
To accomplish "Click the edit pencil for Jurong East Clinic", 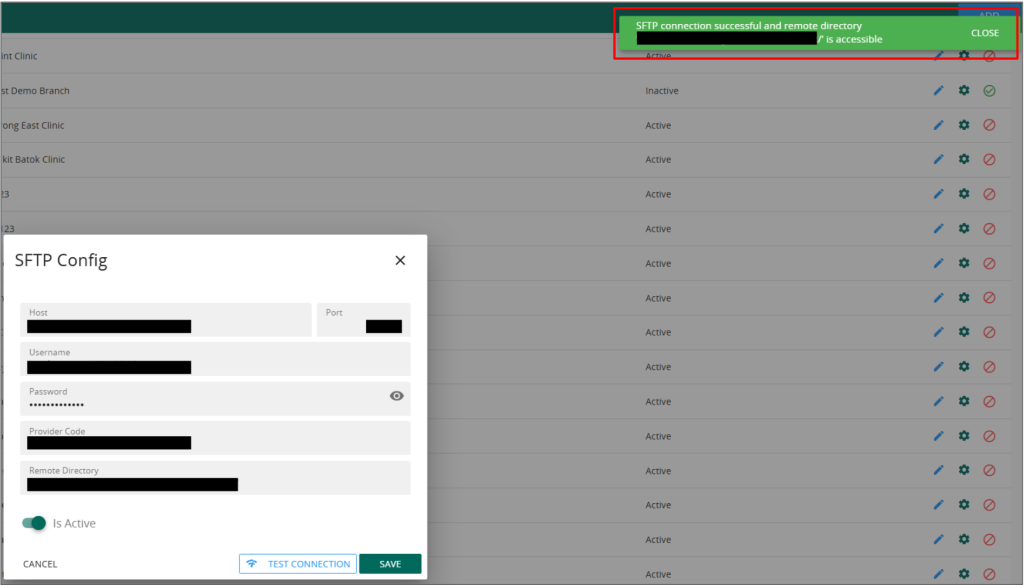I will pos(938,126).
